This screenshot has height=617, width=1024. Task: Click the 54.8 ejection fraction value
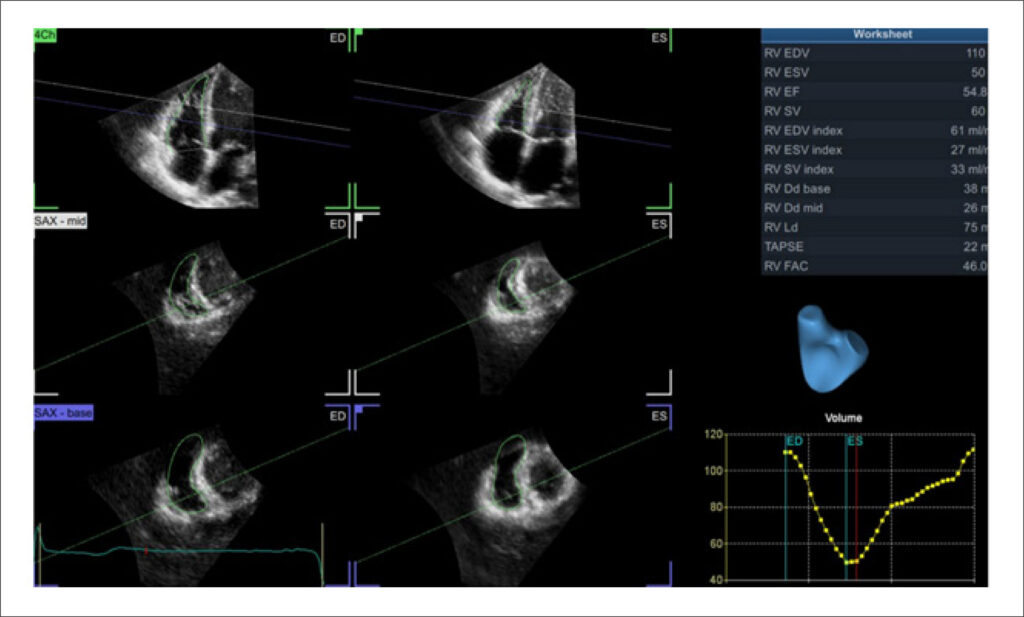coord(975,92)
